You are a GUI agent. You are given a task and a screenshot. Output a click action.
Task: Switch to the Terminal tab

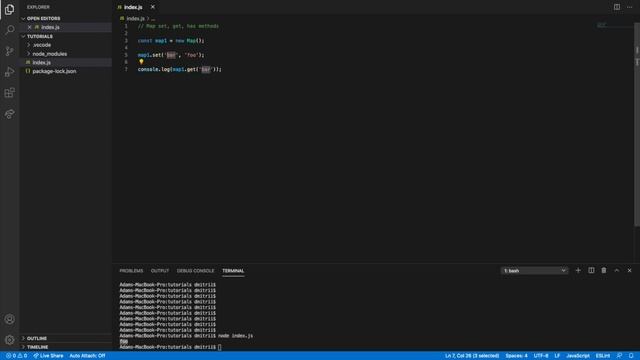(x=233, y=271)
